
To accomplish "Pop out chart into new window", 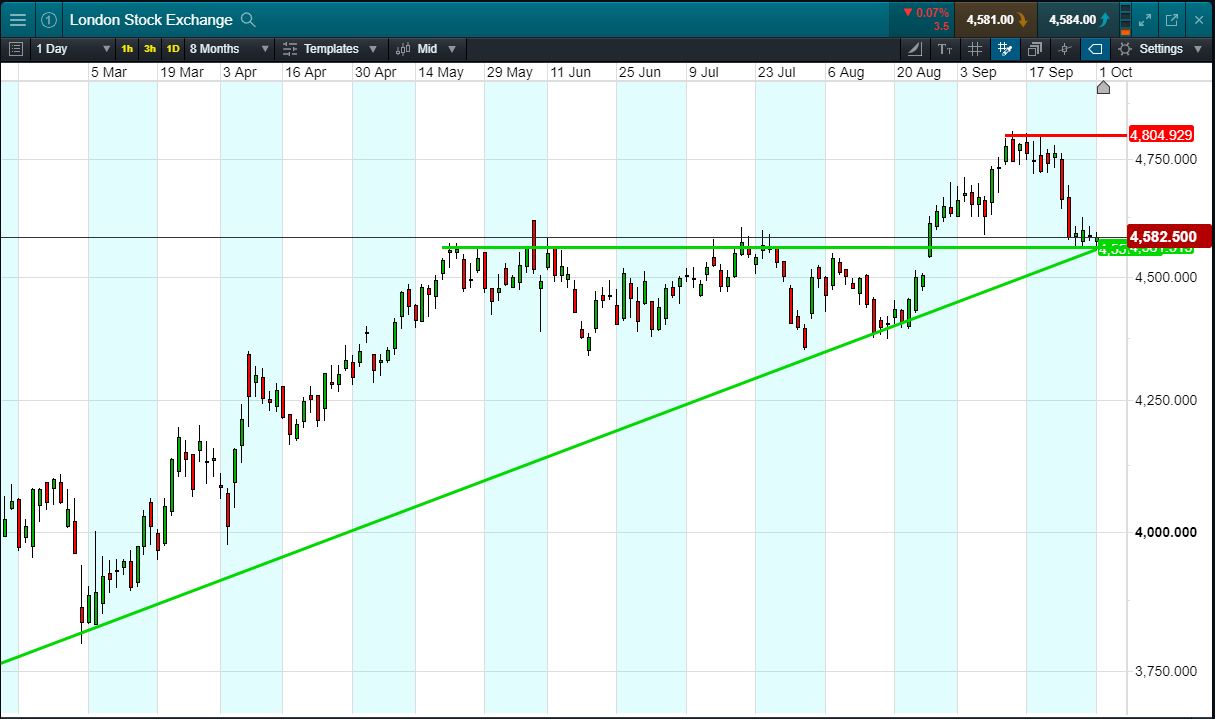I will [1172, 20].
